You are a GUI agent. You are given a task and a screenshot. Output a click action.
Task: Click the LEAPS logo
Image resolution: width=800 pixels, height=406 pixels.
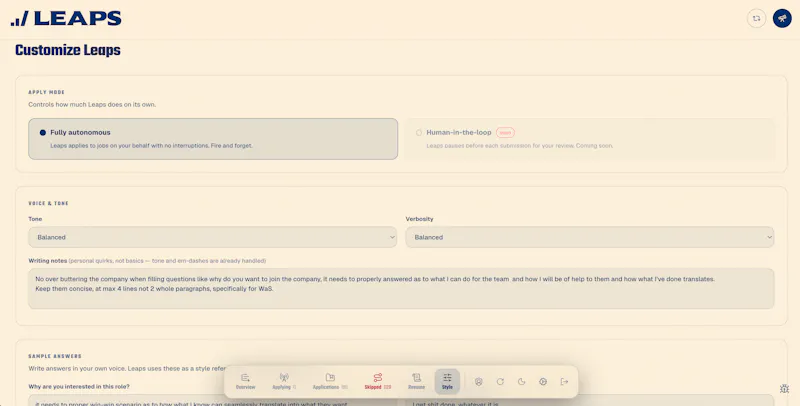(66, 19)
